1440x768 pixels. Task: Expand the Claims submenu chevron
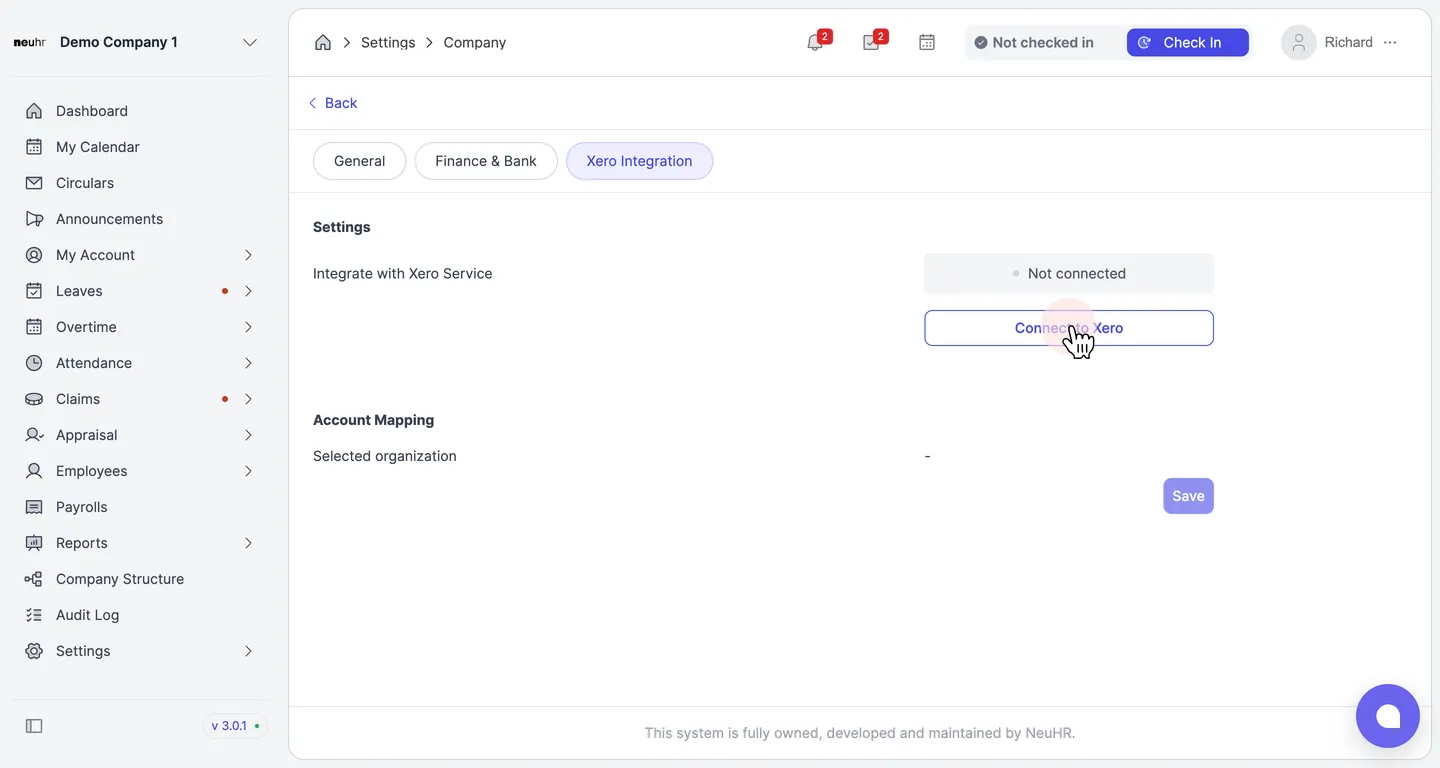click(248, 399)
